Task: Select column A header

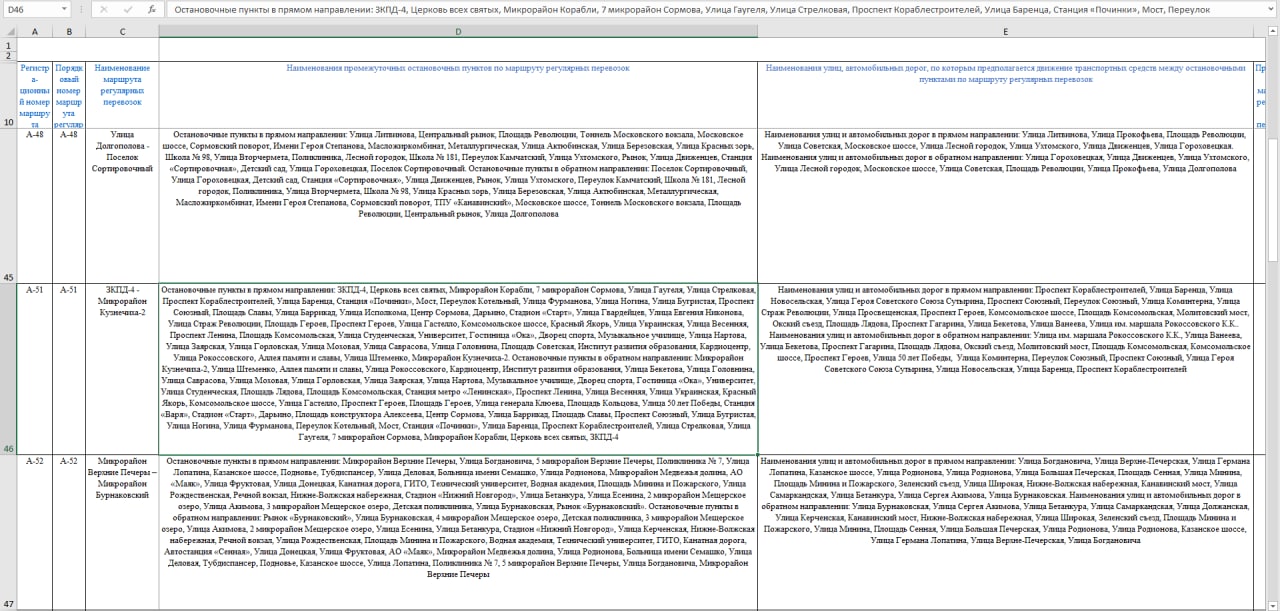Action: click(35, 31)
